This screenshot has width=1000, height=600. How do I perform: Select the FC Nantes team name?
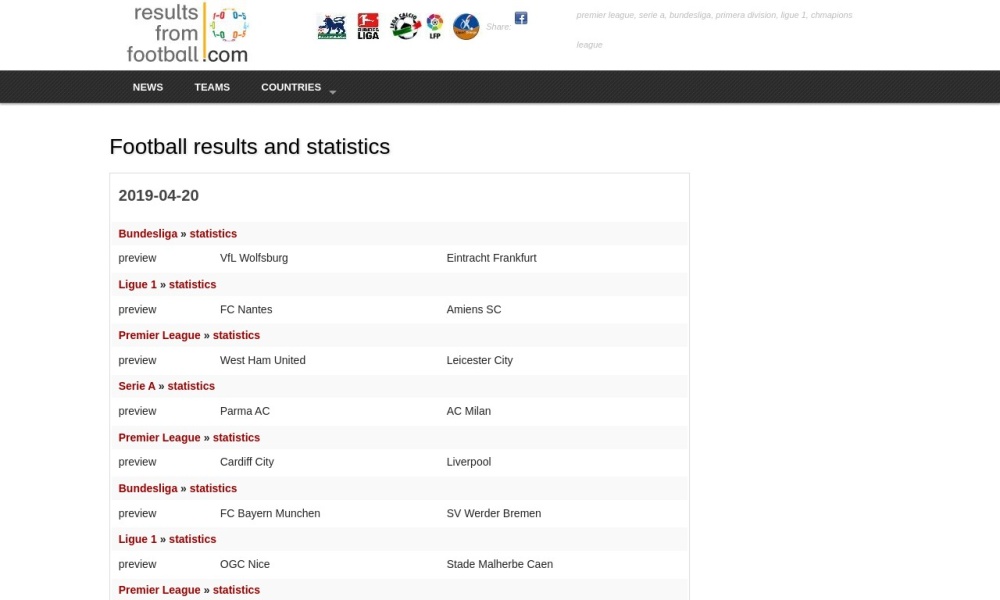pos(246,309)
